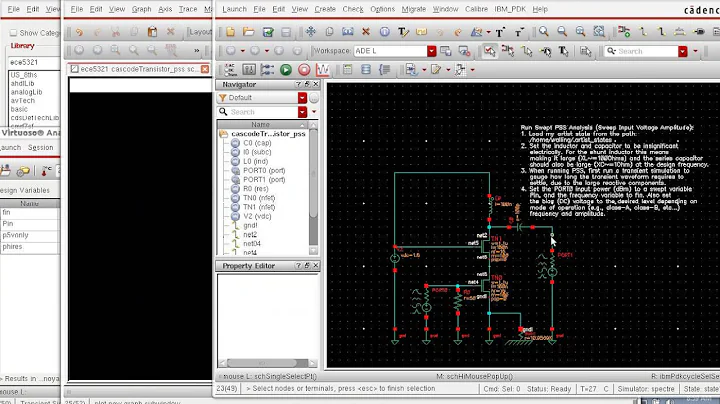The height and width of the screenshot is (404, 720).
Task: Click the Paste clipboard icon in waveform window
Action: (x=152, y=32)
